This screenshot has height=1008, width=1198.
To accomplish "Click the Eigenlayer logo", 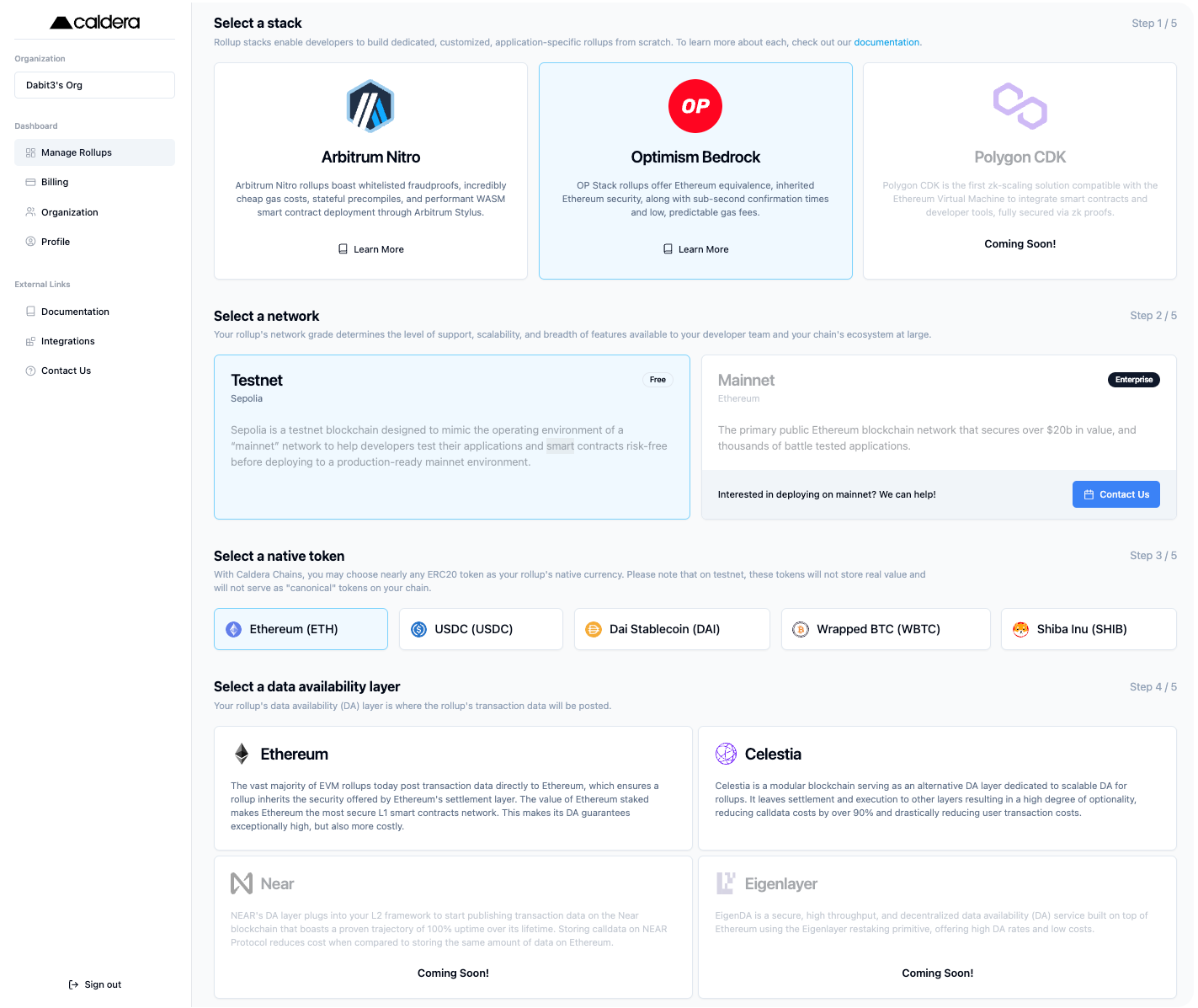I will point(726,883).
